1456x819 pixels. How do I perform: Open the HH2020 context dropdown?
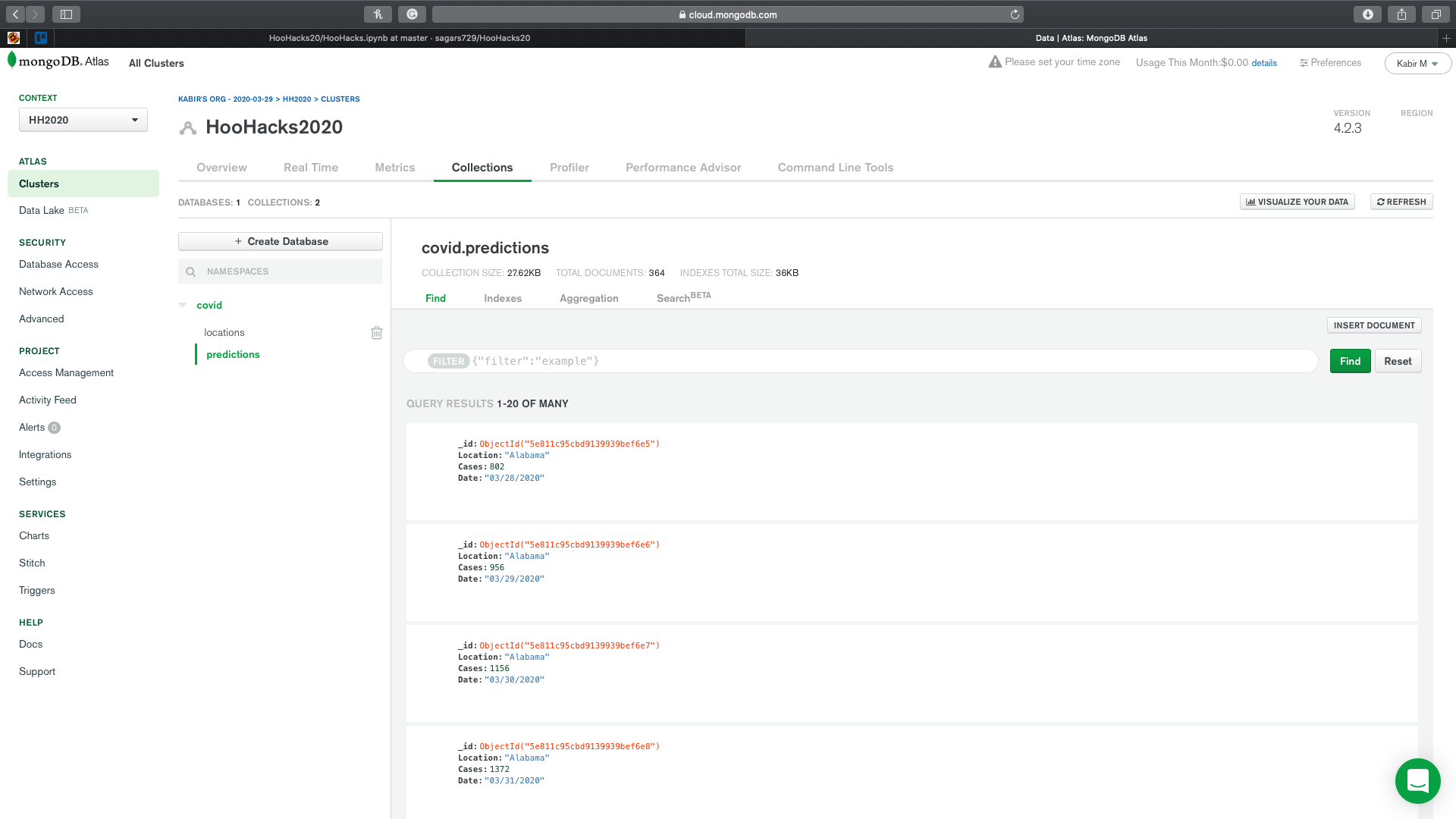pyautogui.click(x=83, y=120)
